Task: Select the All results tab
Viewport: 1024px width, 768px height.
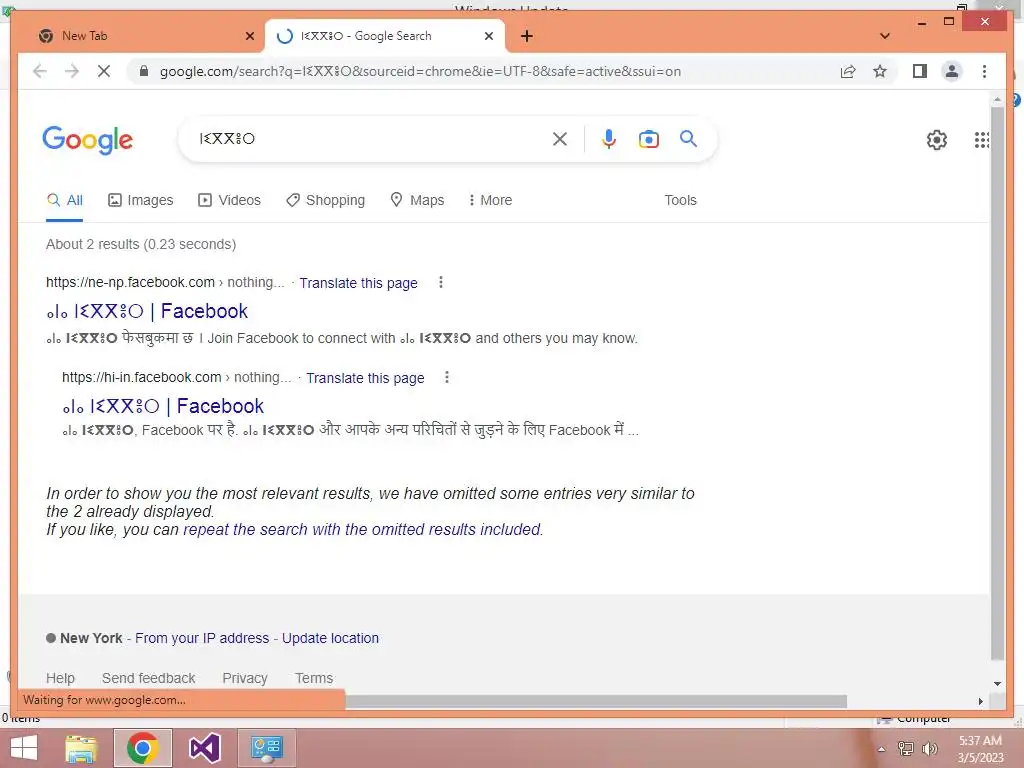Action: 65,200
